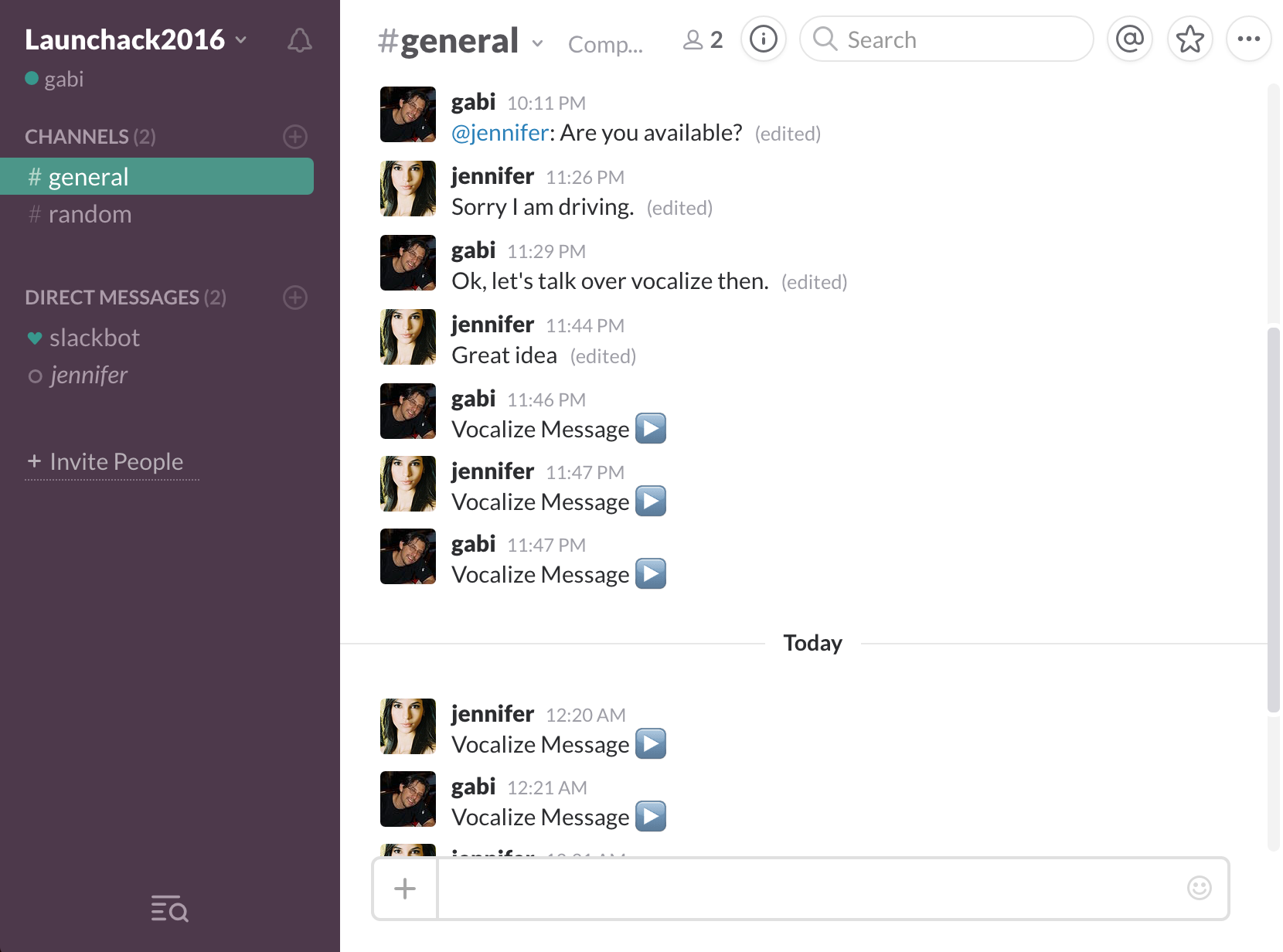Open the #general channel dropdown chevron

[x=537, y=44]
